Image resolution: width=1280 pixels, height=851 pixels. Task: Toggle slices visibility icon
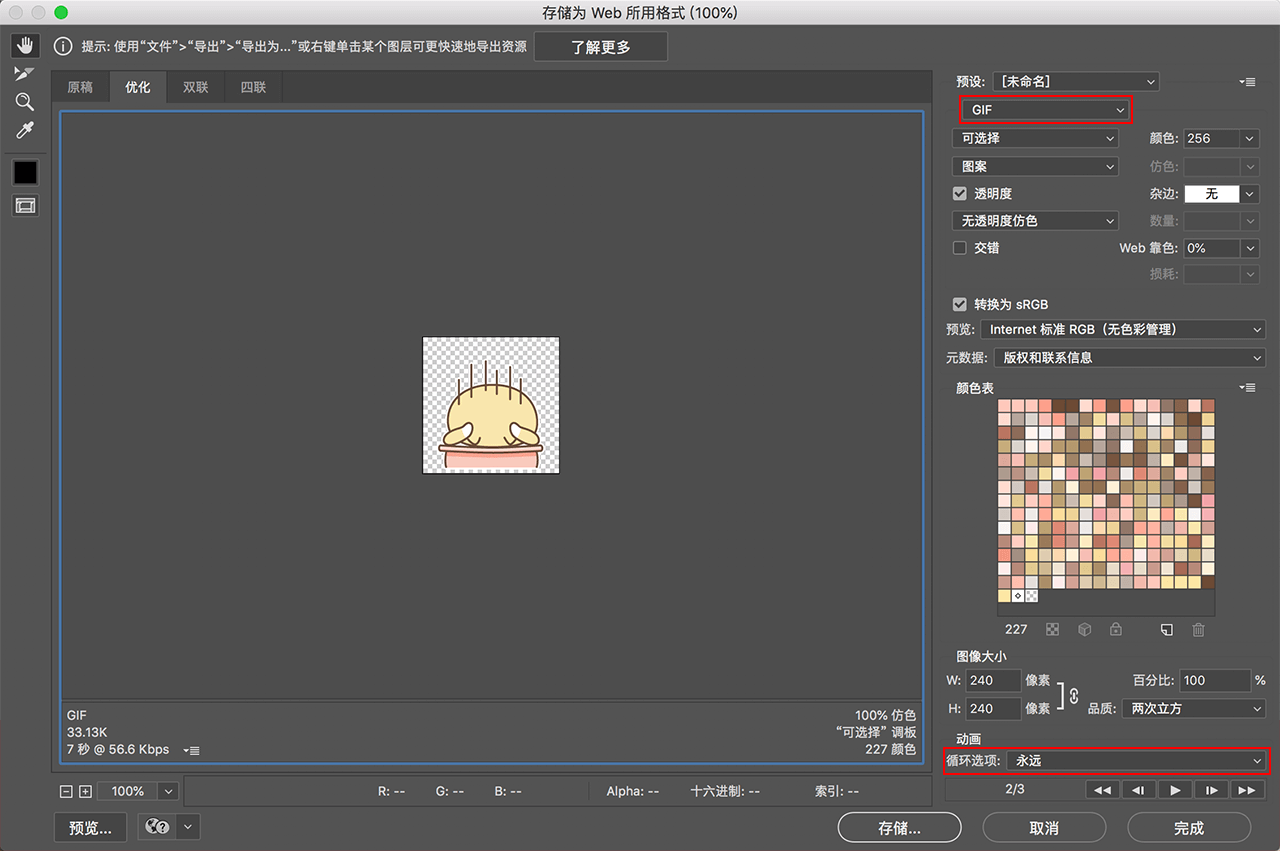click(25, 206)
